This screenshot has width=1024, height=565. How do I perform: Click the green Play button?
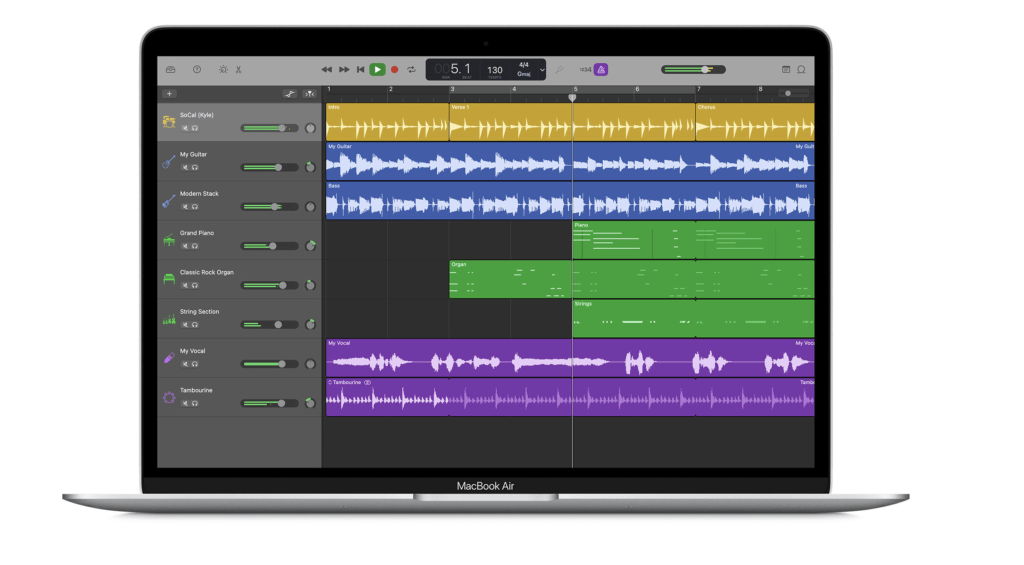pyautogui.click(x=377, y=69)
